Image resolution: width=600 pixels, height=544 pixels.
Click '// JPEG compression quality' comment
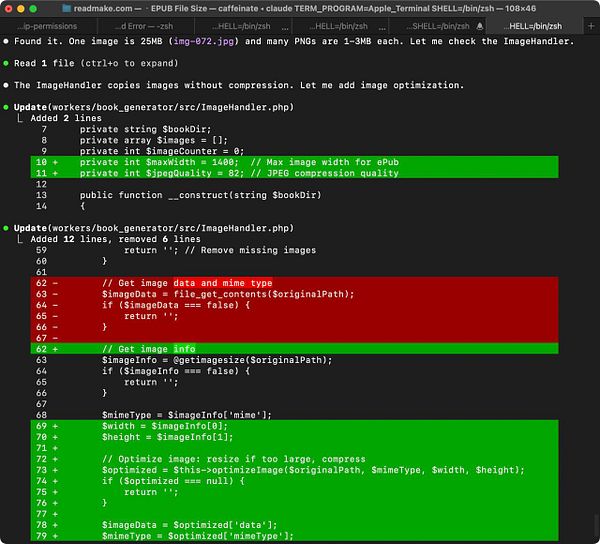click(324, 173)
